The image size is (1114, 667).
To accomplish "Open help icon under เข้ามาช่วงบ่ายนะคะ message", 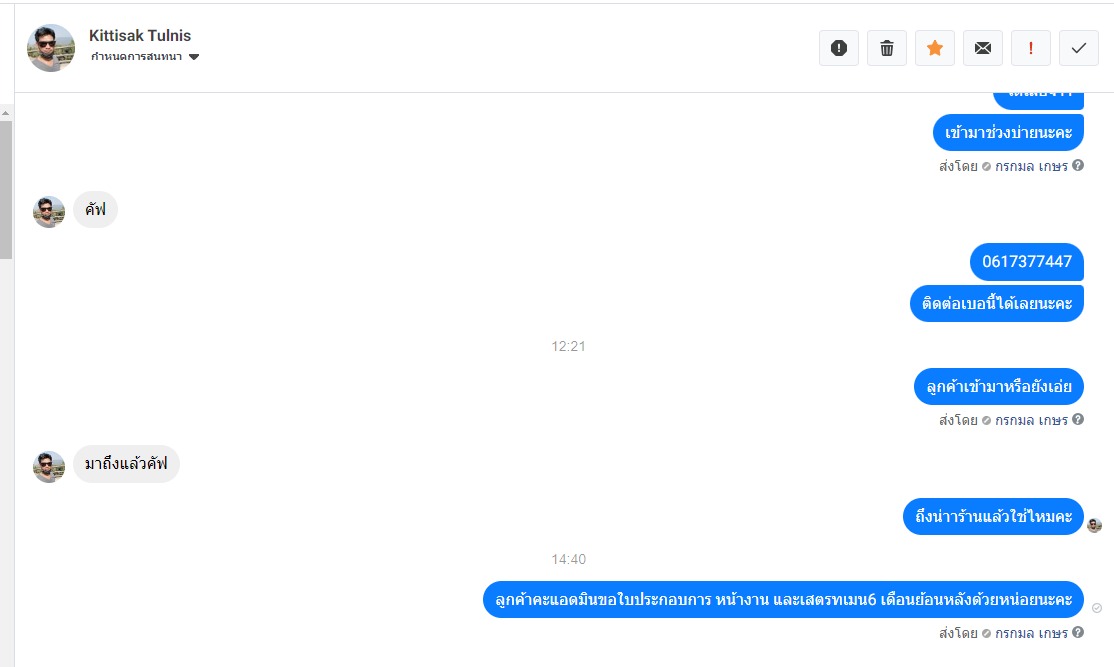I will point(1078,166).
